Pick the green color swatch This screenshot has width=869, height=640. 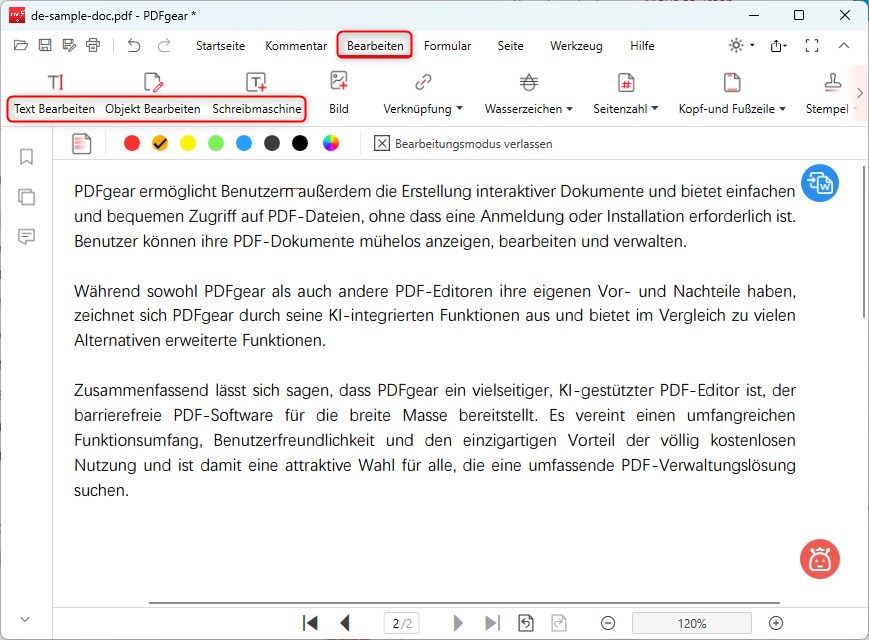pyautogui.click(x=216, y=144)
